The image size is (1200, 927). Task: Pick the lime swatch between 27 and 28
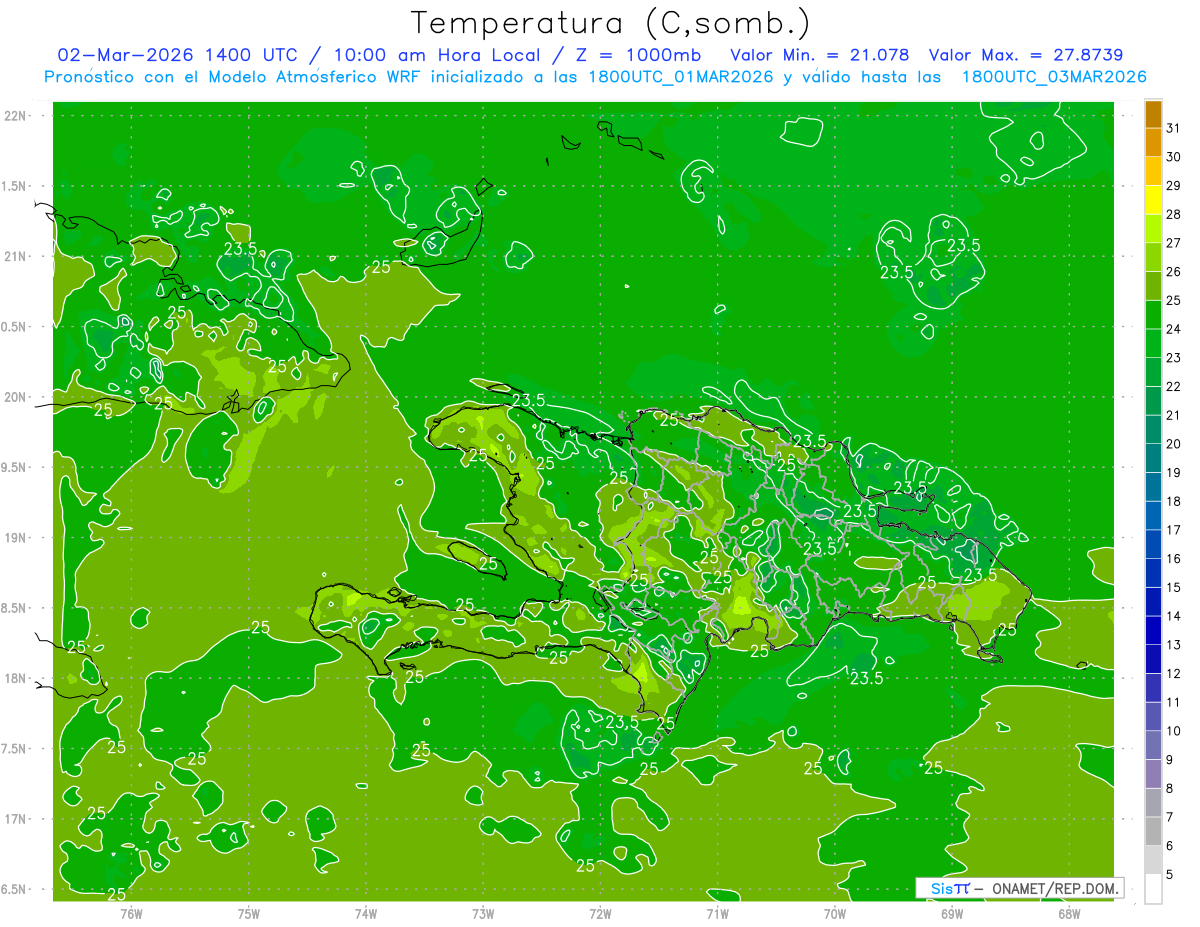pos(1153,228)
